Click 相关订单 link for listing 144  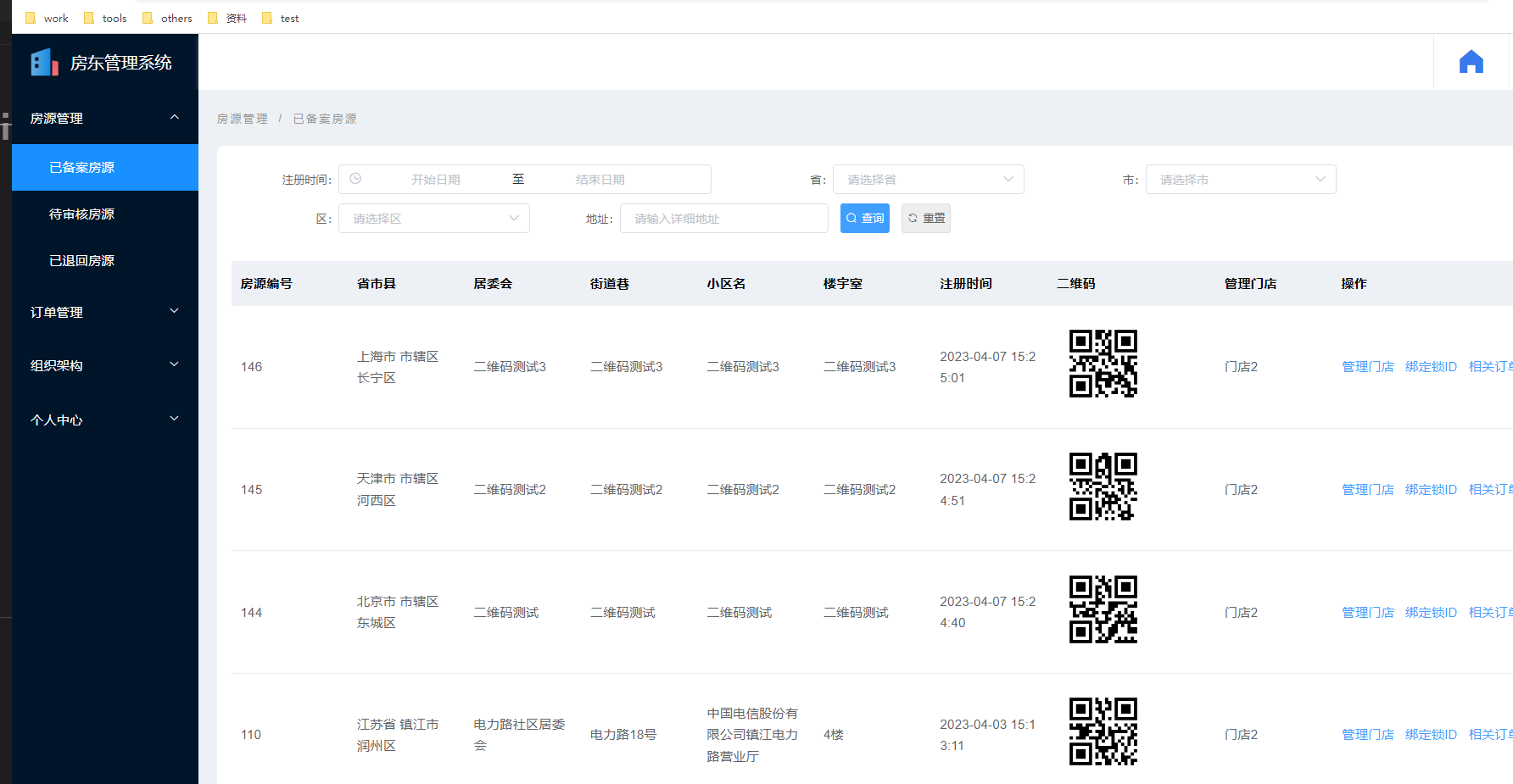tap(1491, 612)
